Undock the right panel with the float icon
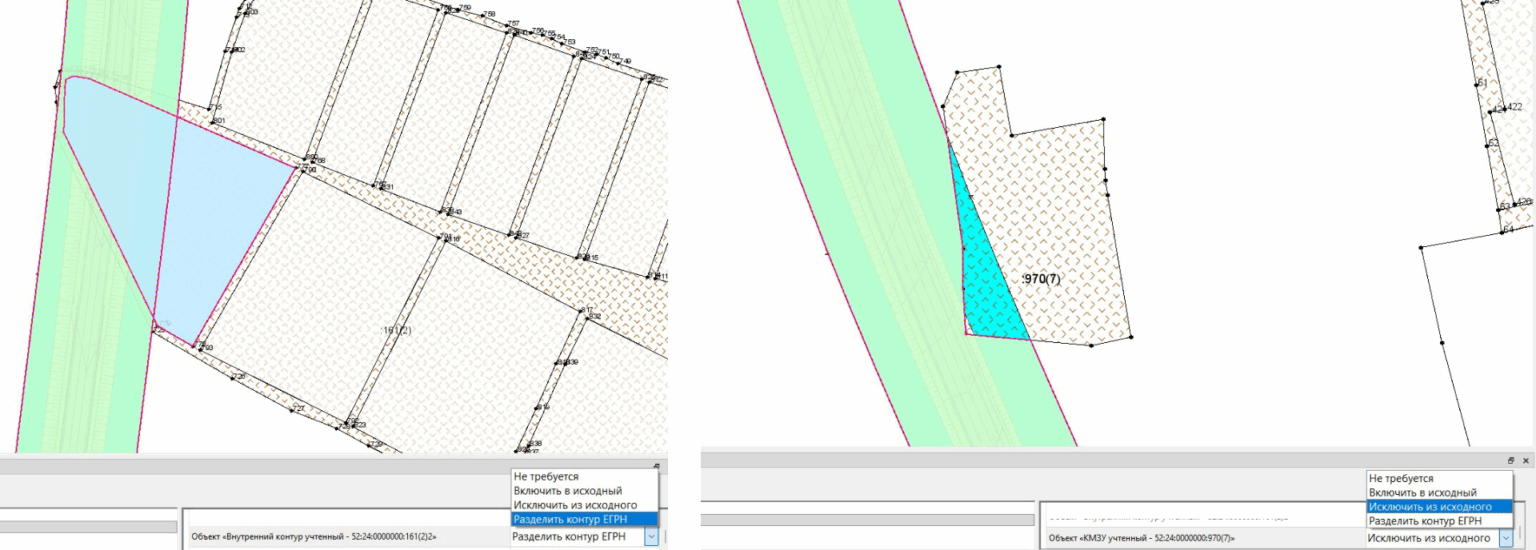The height and width of the screenshot is (550, 1536). (1511, 461)
